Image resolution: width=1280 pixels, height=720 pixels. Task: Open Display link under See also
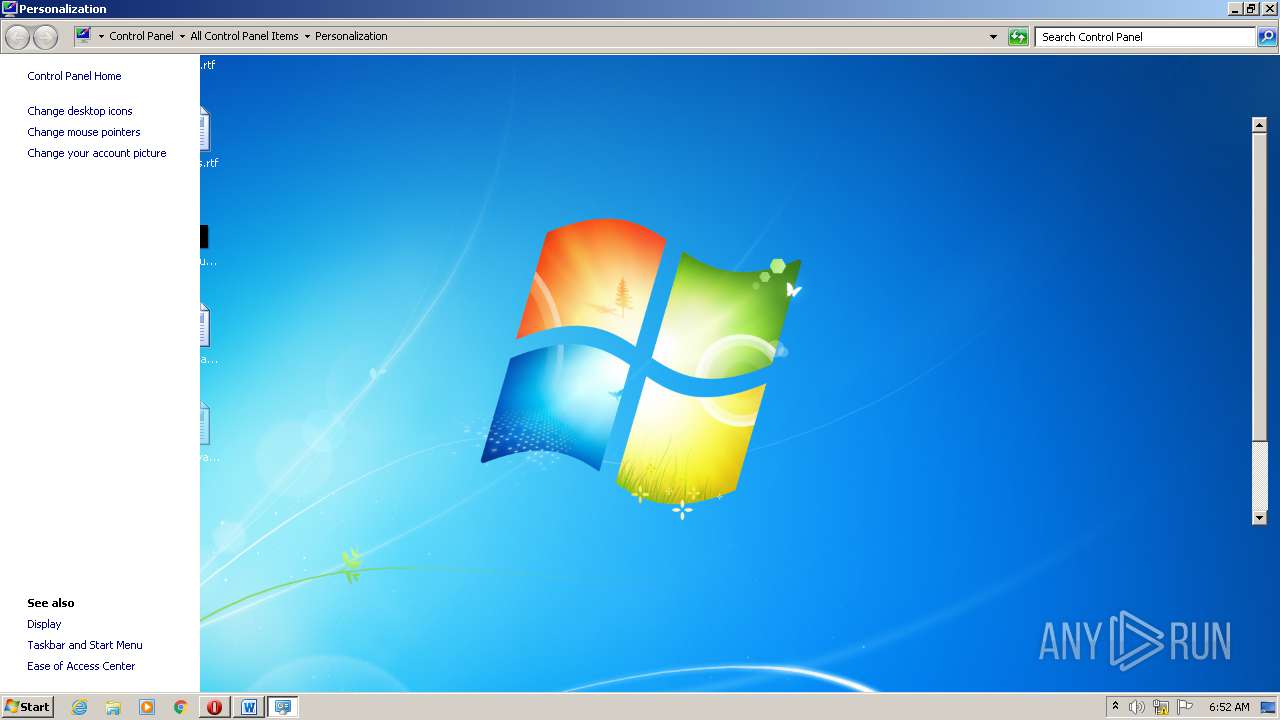point(44,624)
